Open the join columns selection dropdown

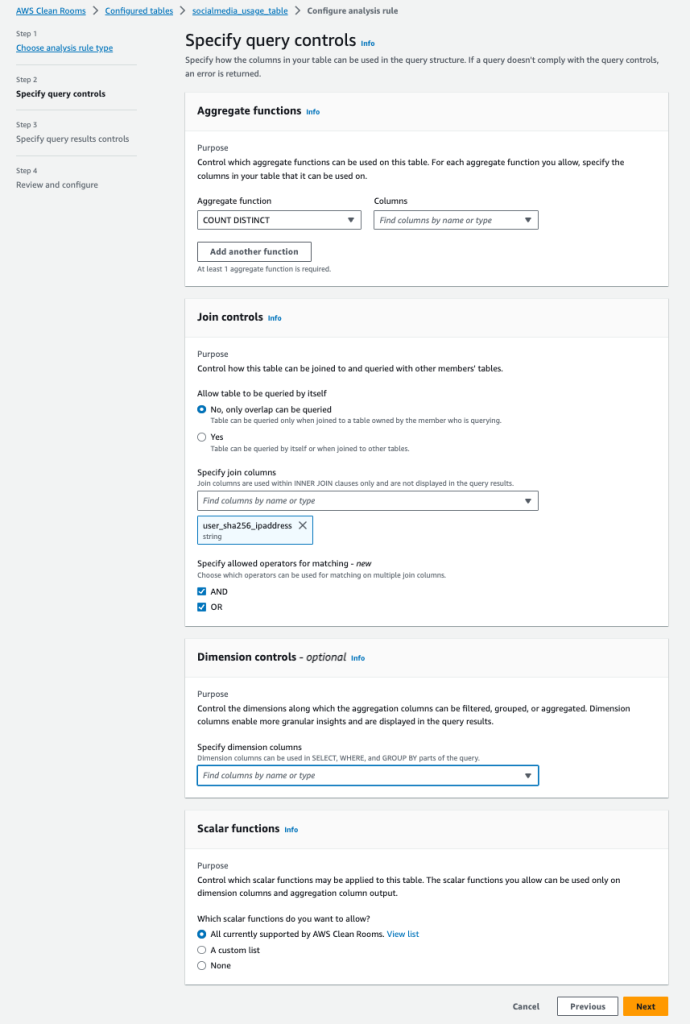tap(368, 500)
